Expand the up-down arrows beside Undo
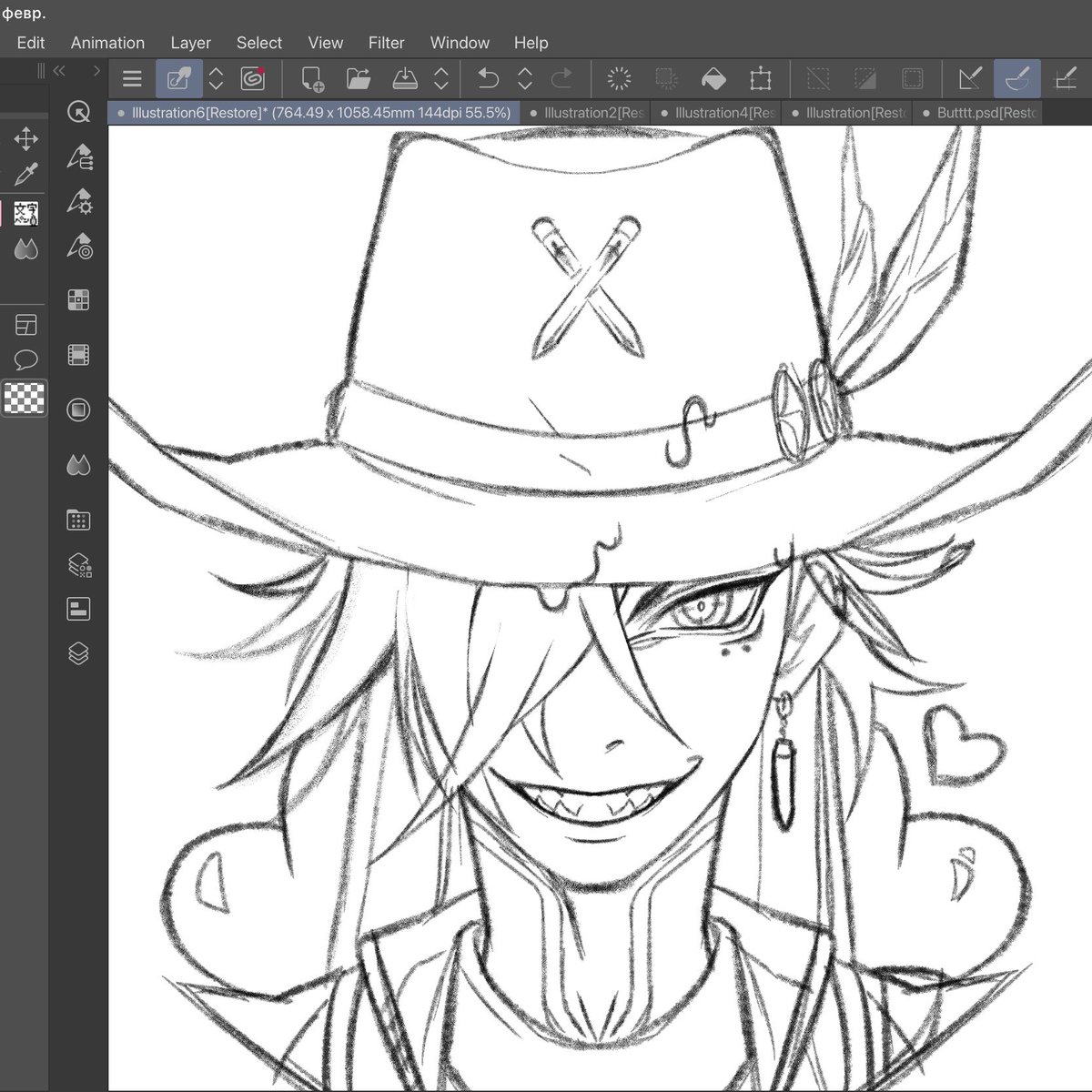The width and height of the screenshot is (1092, 1092). 525,79
